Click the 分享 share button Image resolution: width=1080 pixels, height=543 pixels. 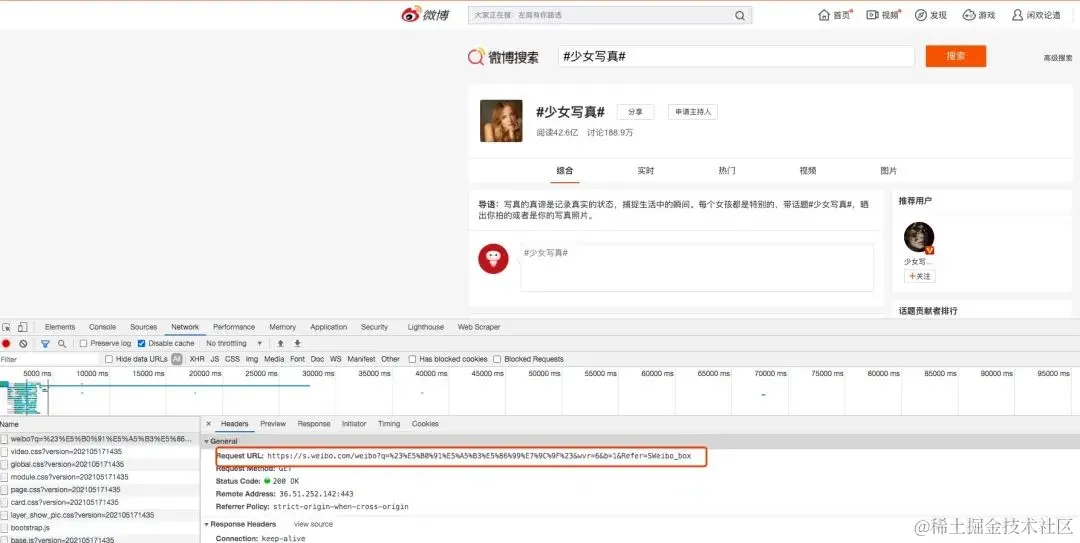635,112
